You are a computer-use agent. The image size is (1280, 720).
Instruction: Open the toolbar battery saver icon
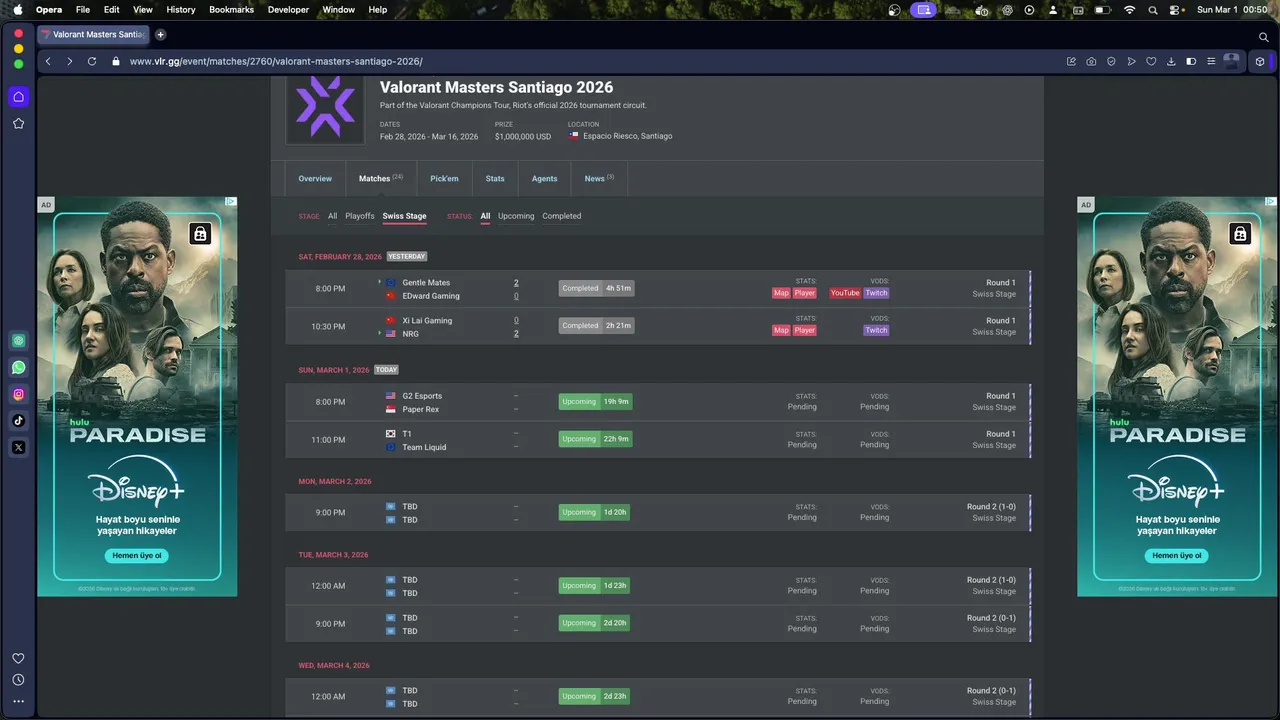pos(1191,61)
